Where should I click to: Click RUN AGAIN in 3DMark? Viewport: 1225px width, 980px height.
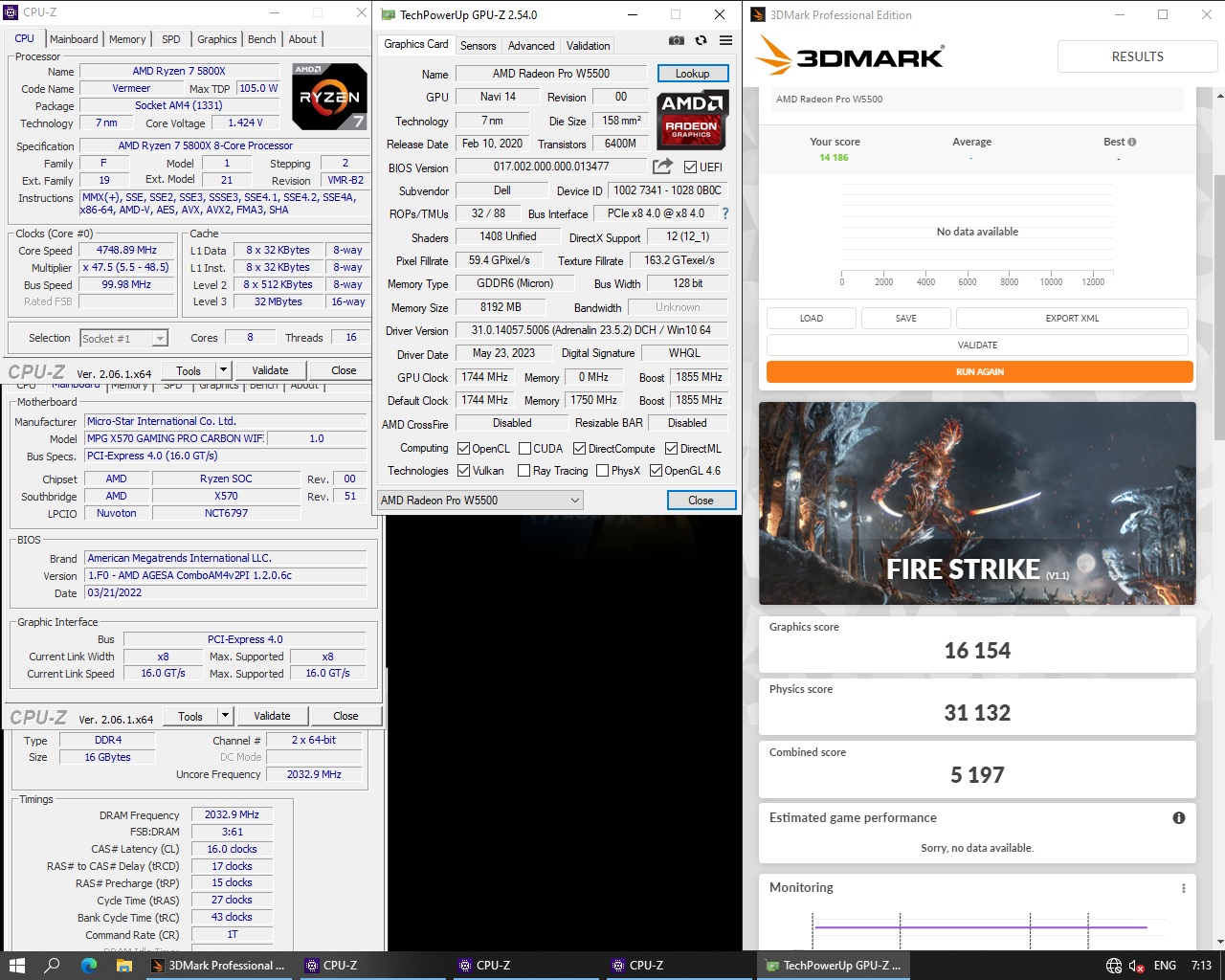[x=980, y=371]
